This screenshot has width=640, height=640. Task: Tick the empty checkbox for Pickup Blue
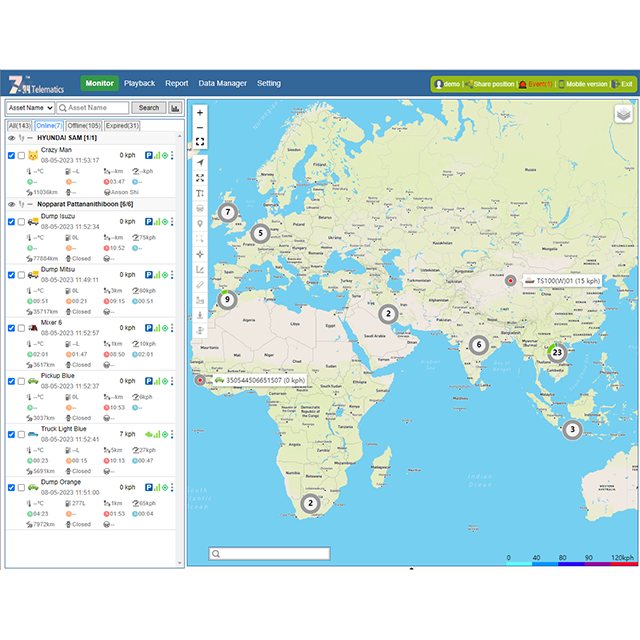point(21,381)
